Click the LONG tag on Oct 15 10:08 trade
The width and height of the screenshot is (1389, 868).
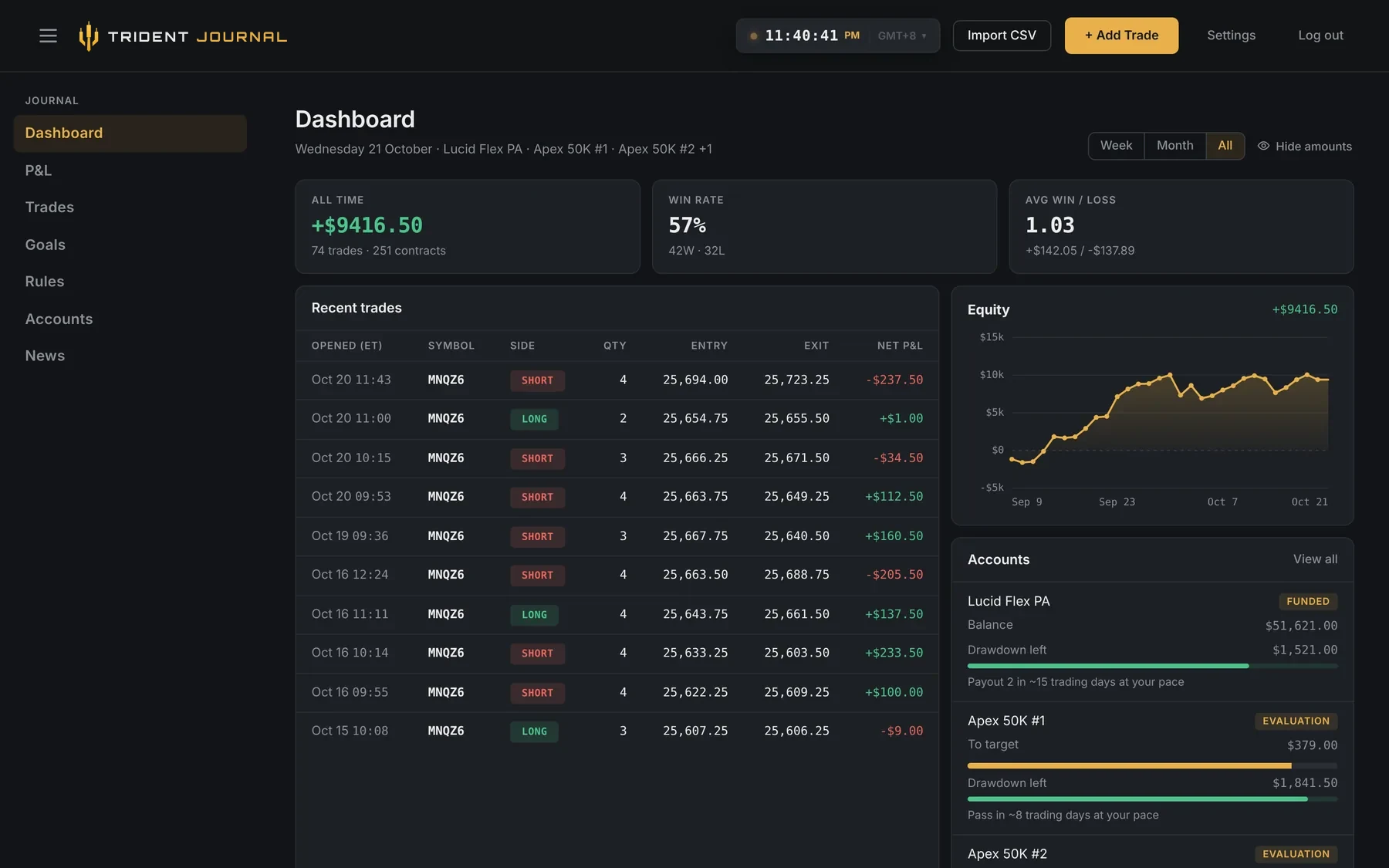534,731
